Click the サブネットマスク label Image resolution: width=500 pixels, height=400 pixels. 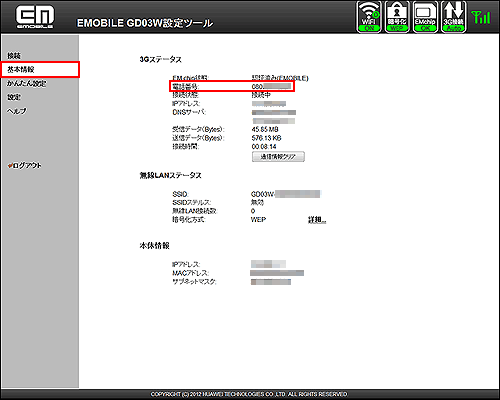(194, 282)
